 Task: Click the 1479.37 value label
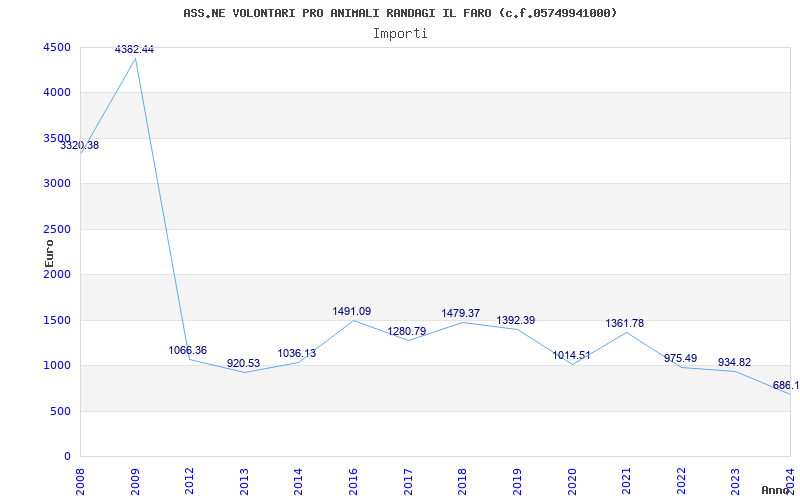point(461,313)
